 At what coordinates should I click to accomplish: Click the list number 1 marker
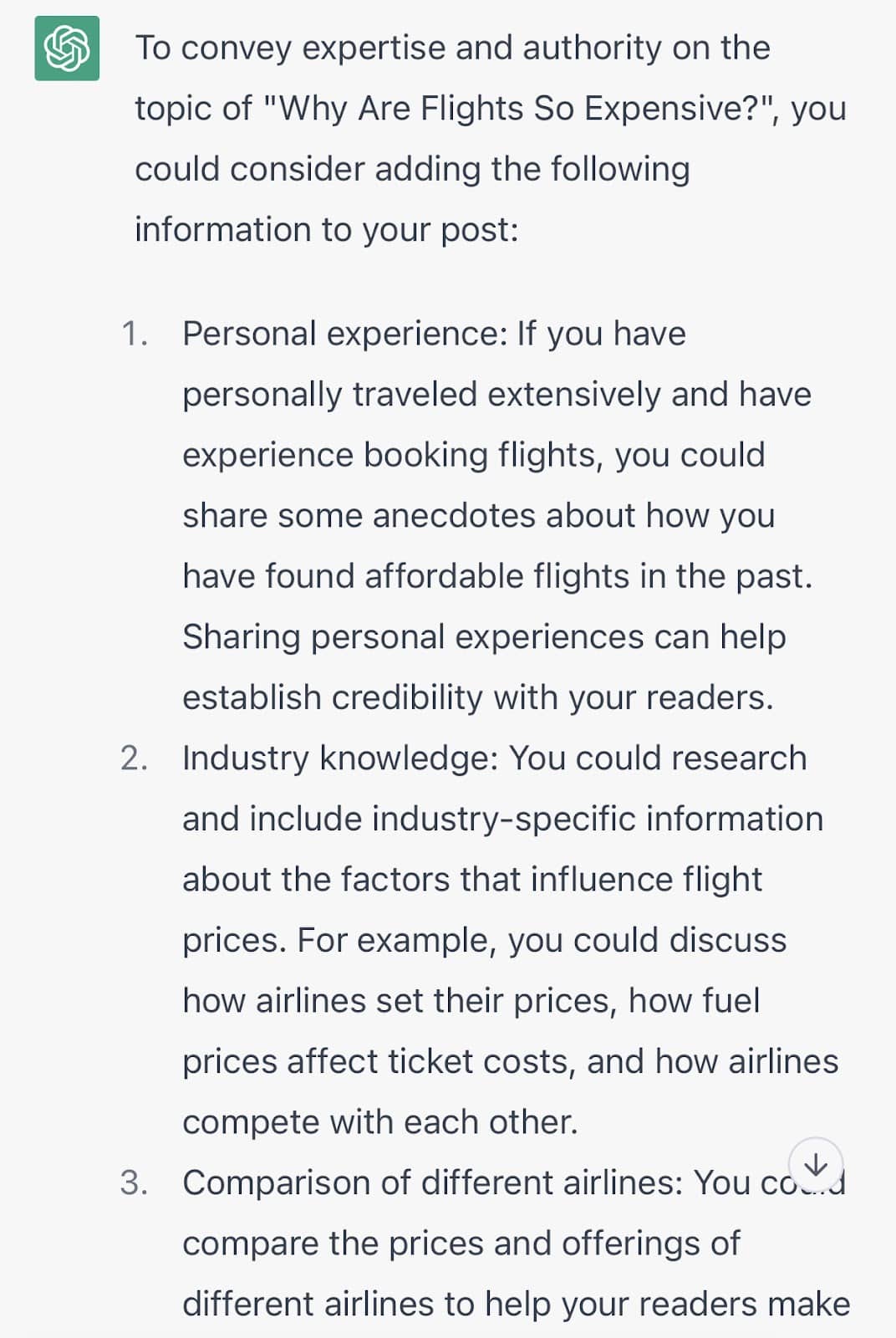tap(134, 334)
